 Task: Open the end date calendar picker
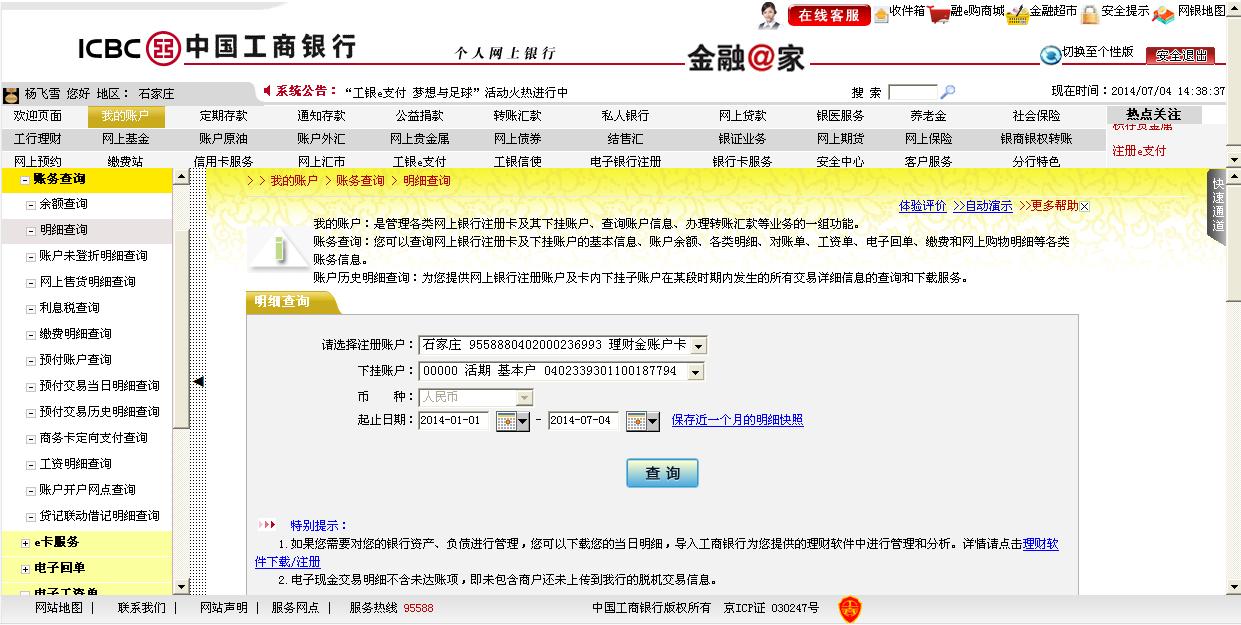coord(642,421)
